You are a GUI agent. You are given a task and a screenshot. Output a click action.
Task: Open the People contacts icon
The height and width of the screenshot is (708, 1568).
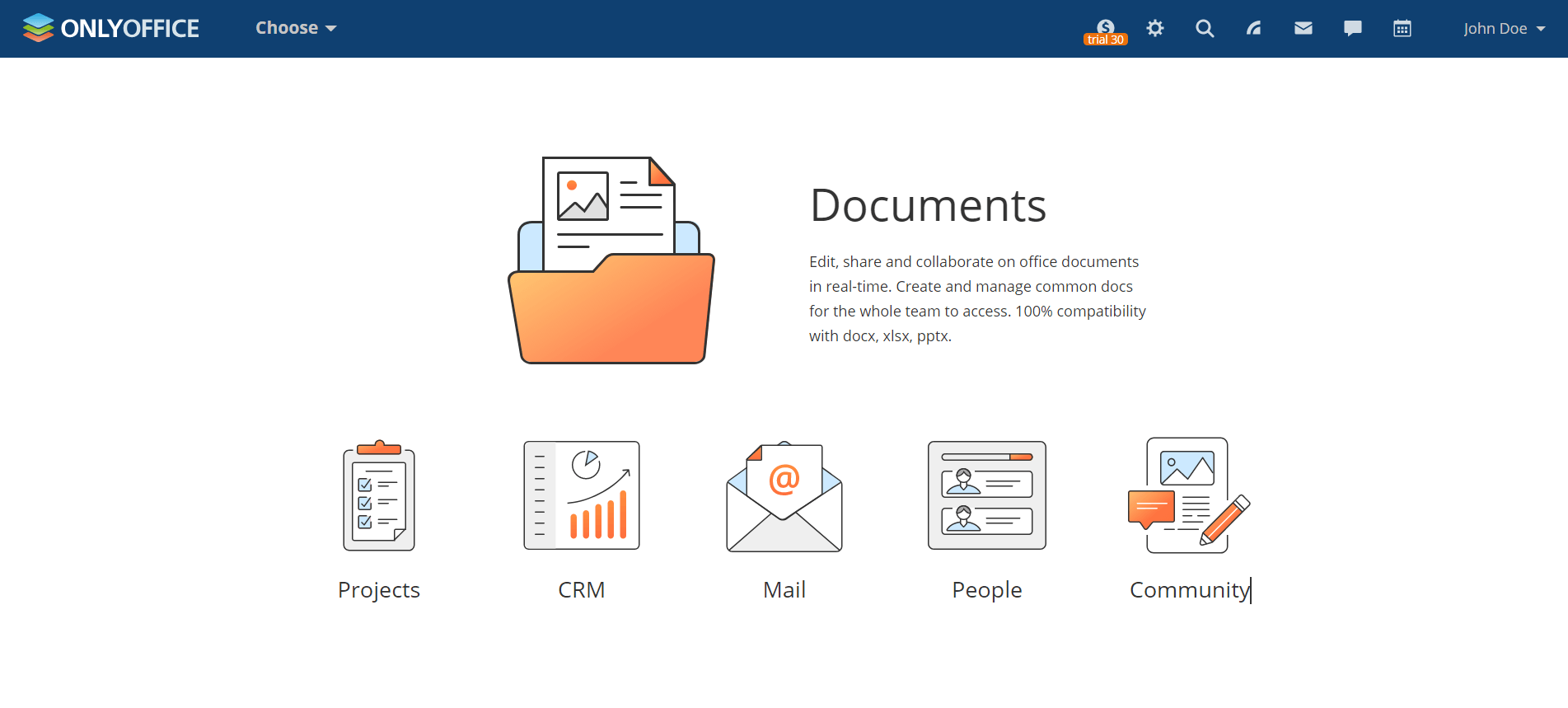[x=987, y=495]
